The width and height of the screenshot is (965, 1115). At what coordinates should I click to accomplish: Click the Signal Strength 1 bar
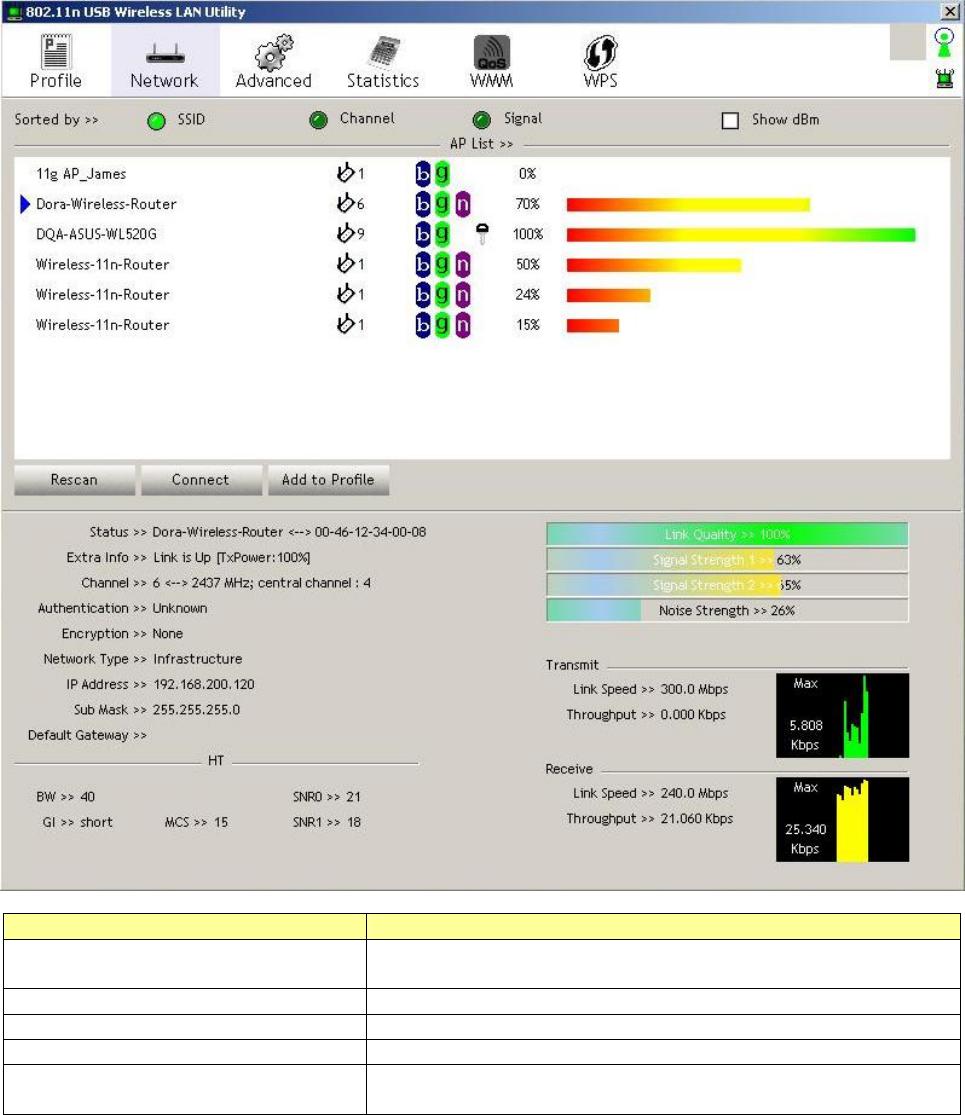tap(727, 560)
